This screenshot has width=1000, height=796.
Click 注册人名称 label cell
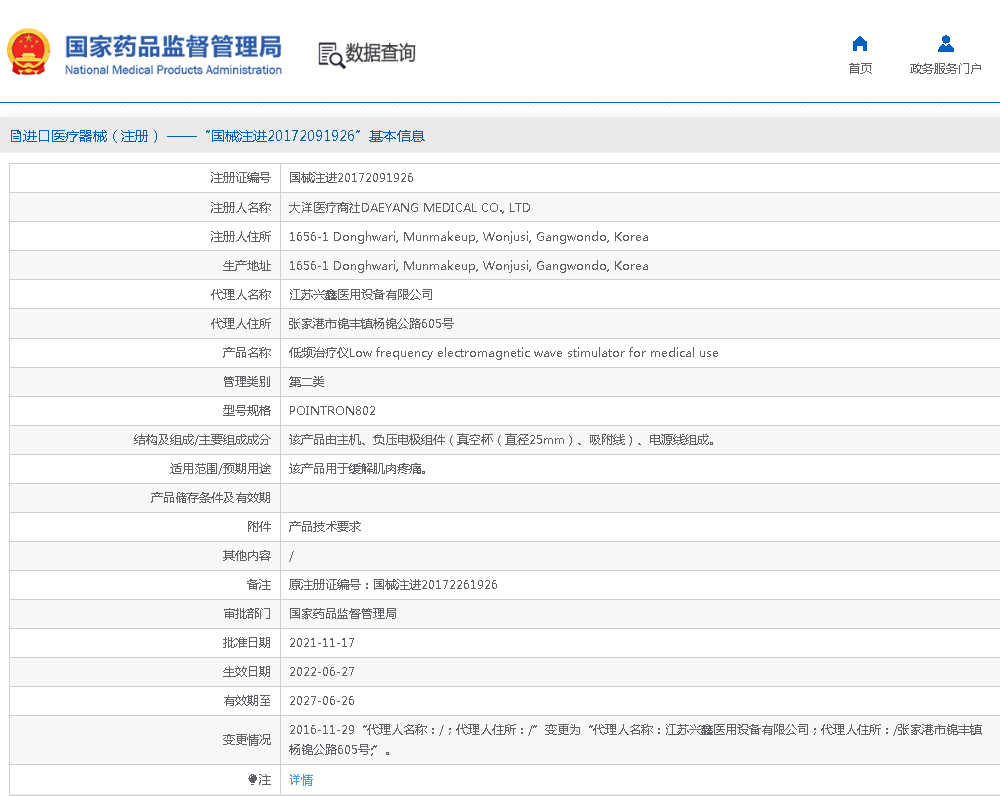point(145,207)
